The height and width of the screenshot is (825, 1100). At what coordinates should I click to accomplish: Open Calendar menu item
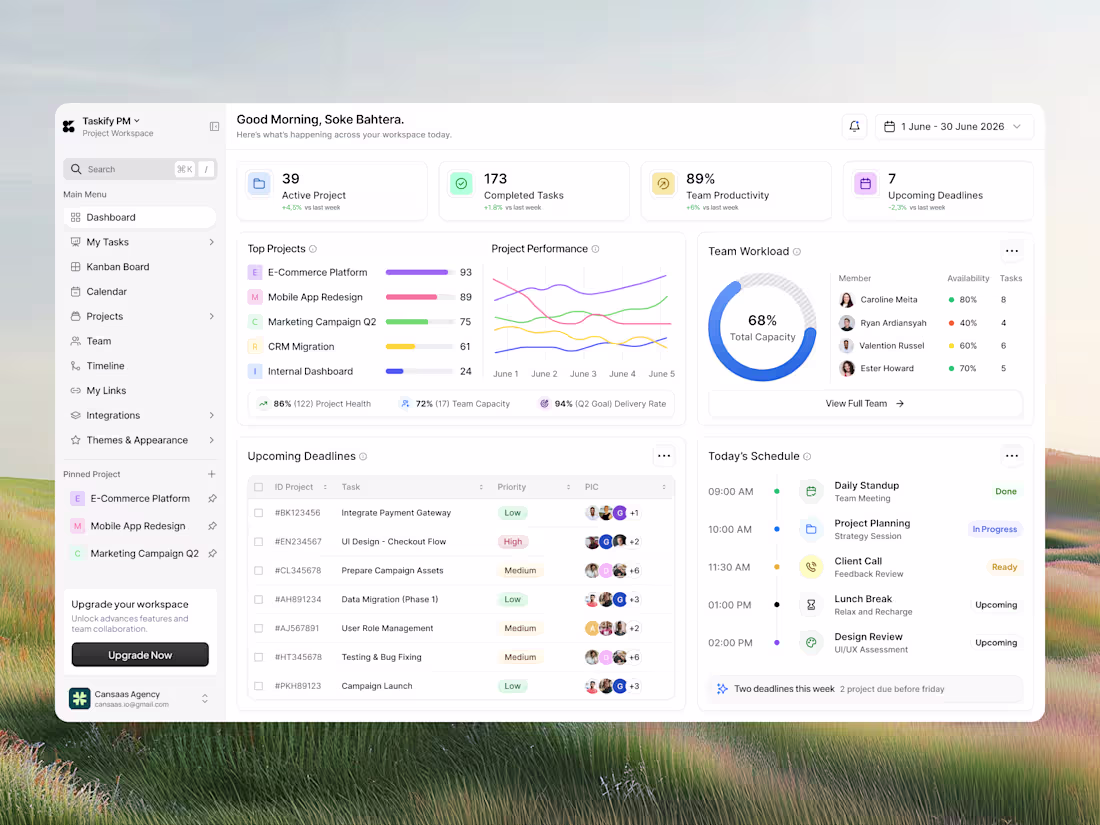click(140, 291)
